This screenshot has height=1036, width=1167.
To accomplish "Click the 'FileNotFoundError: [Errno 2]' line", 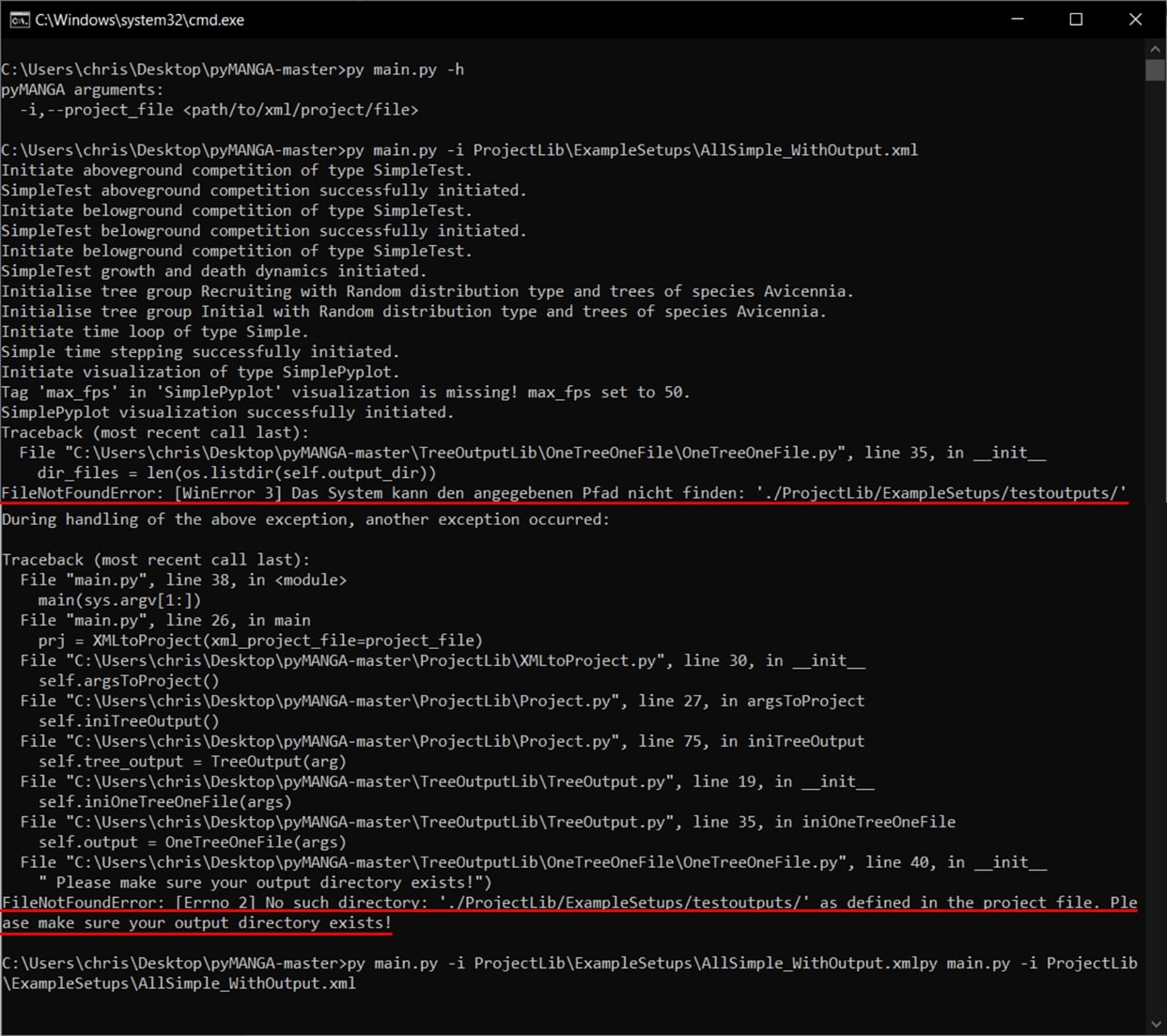I will pyautogui.click(x=569, y=903).
